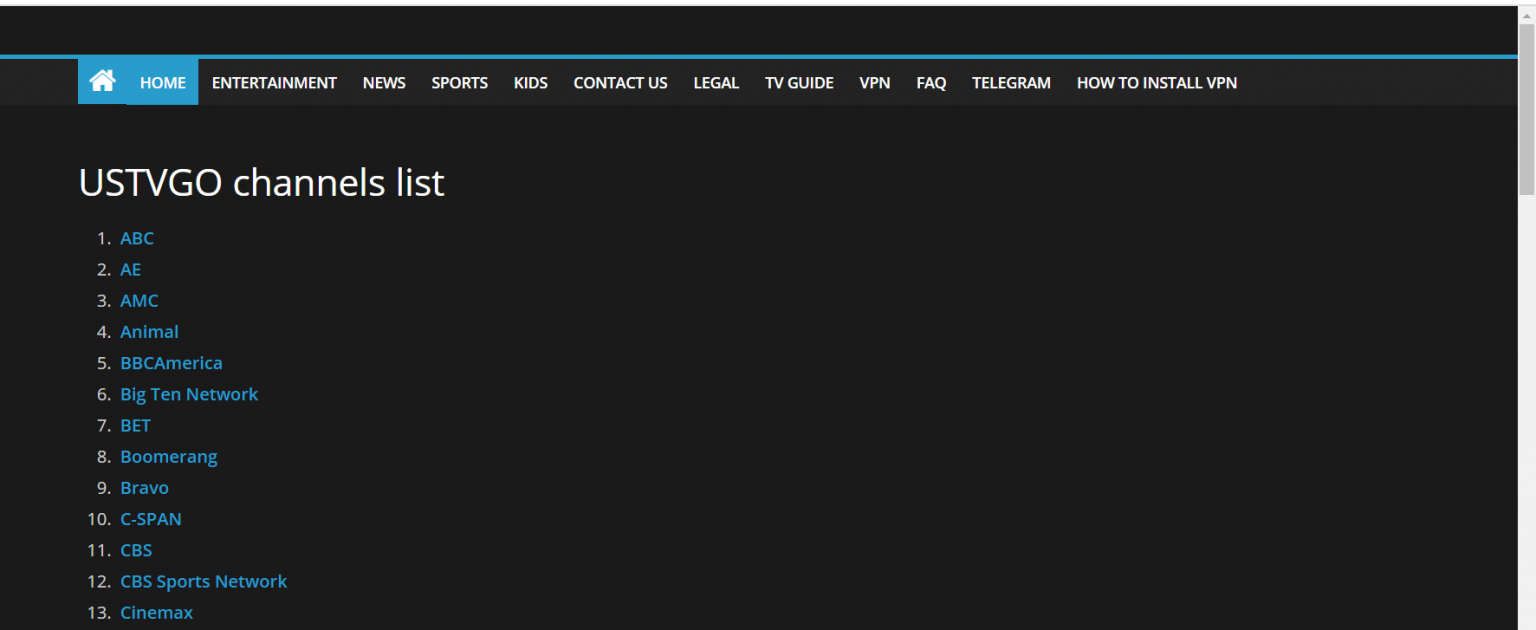The width and height of the screenshot is (1536, 630).
Task: Open the C-SPAN channel link
Action: coord(151,518)
